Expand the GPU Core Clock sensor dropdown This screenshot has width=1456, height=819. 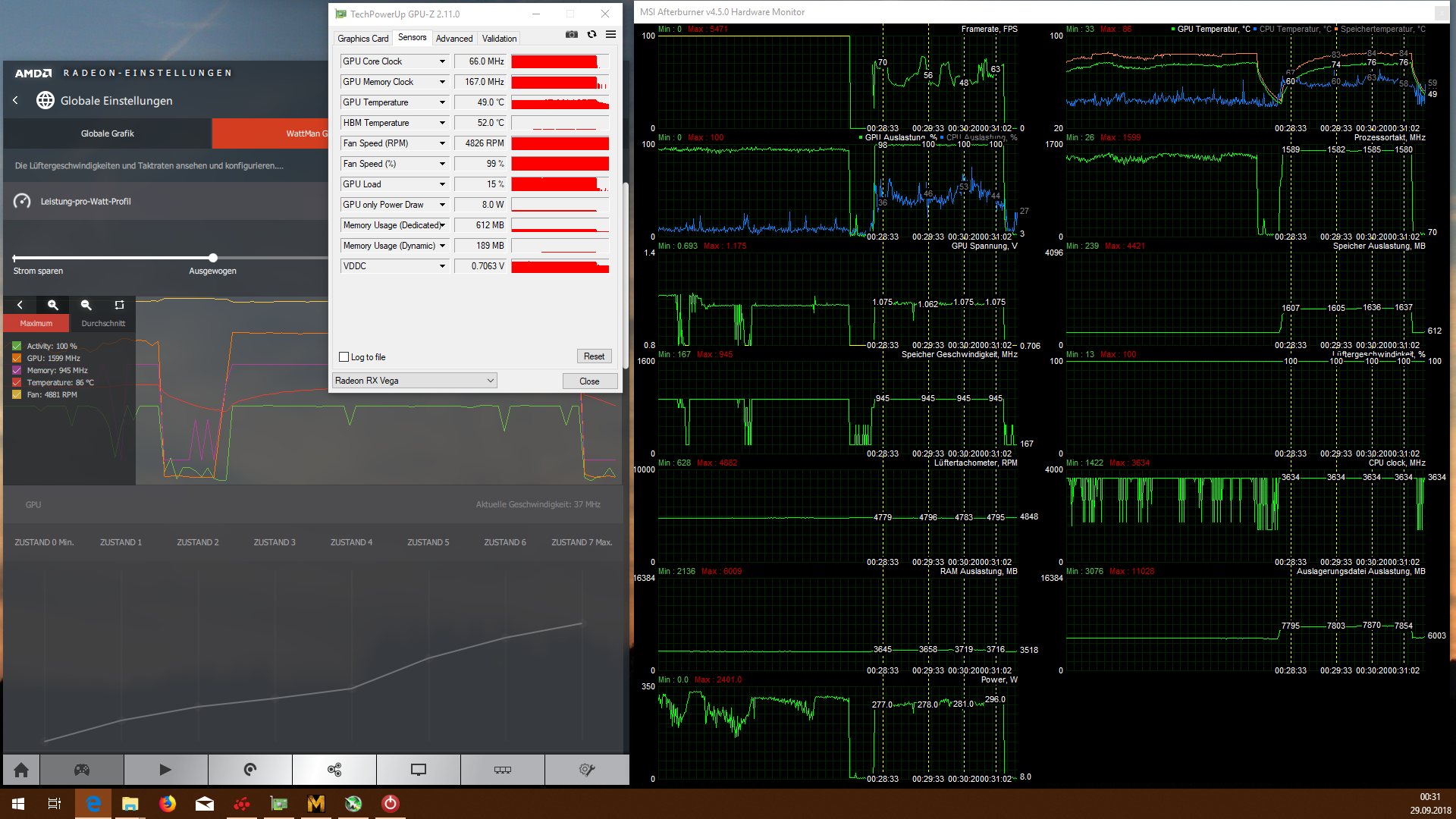(x=442, y=61)
